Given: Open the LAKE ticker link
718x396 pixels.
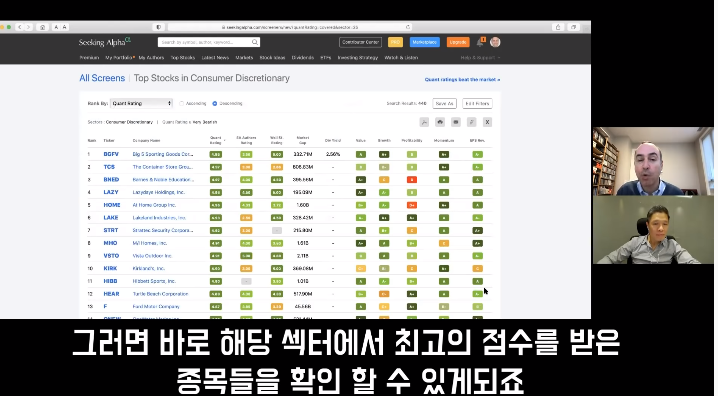Looking at the screenshot, I should click(x=111, y=217).
